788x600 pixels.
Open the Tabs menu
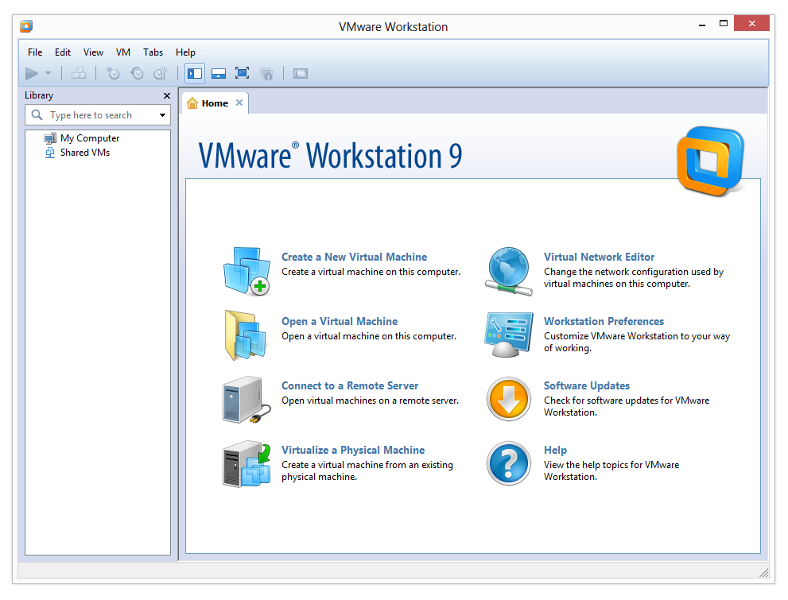(153, 52)
